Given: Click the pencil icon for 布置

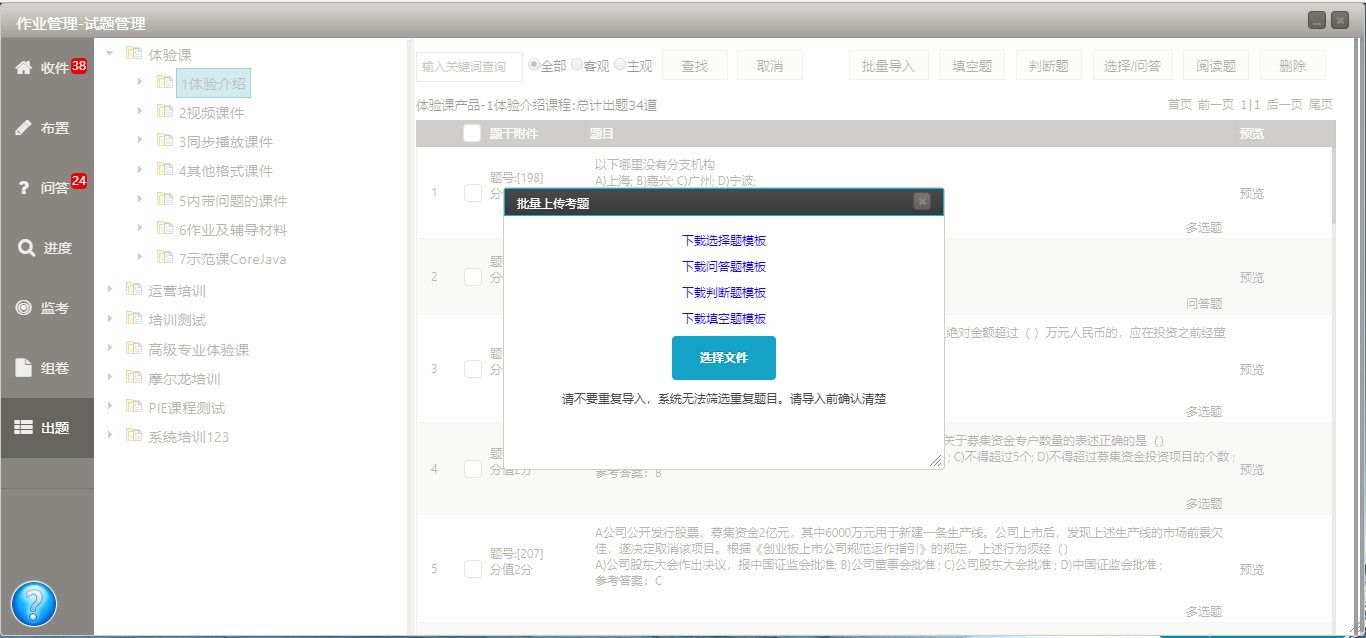Looking at the screenshot, I should click(x=23, y=128).
